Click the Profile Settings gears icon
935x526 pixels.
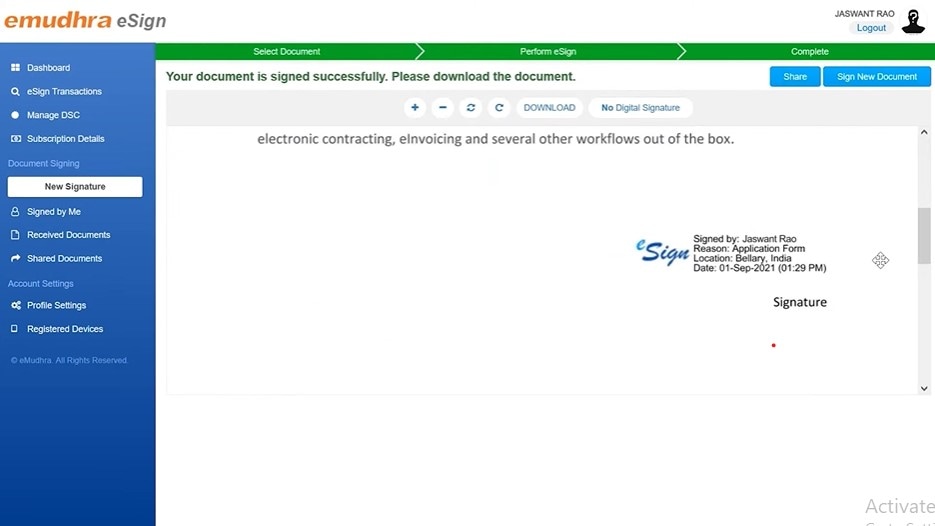click(x=16, y=305)
